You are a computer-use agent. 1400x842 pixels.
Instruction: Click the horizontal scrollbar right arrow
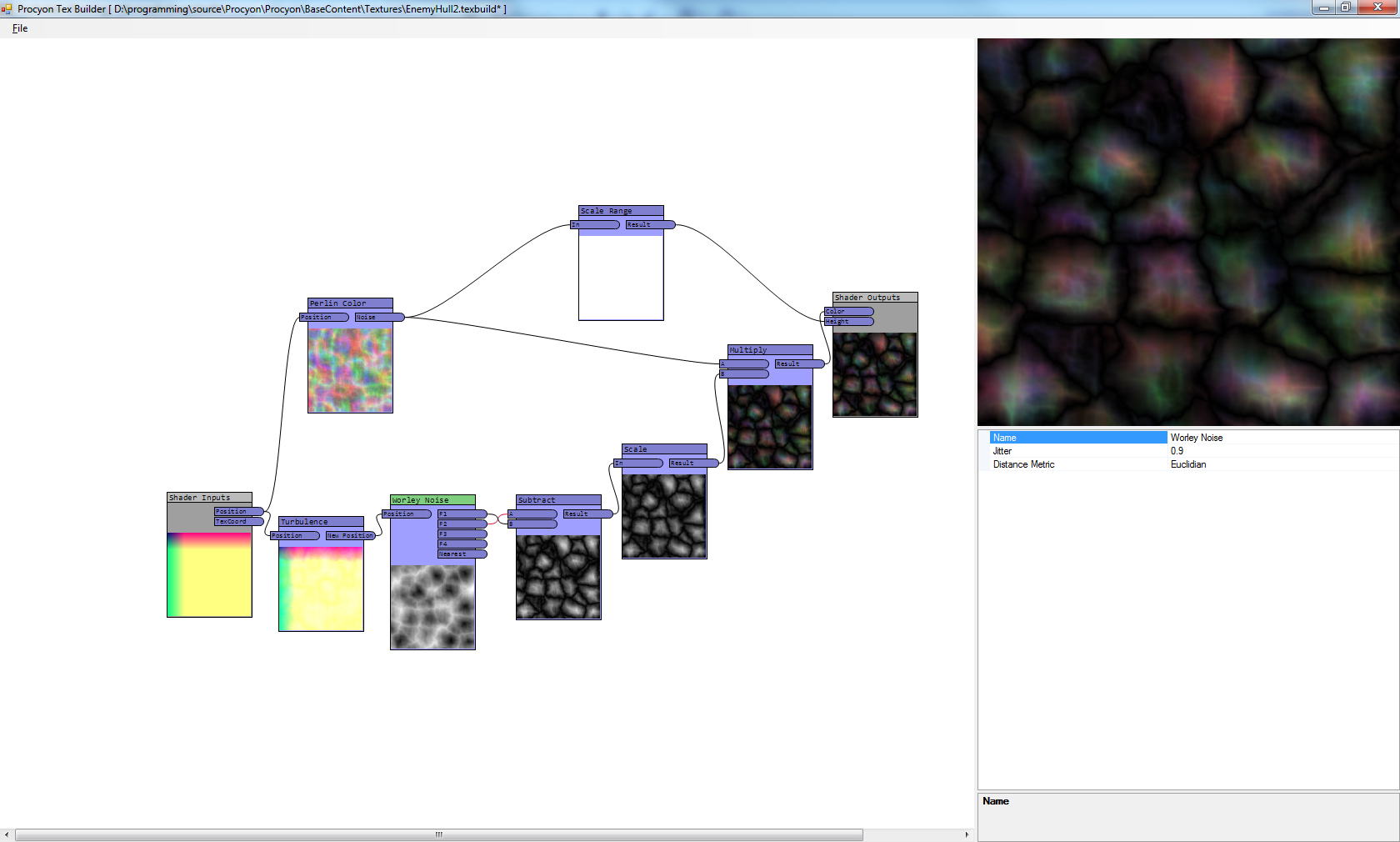967,834
